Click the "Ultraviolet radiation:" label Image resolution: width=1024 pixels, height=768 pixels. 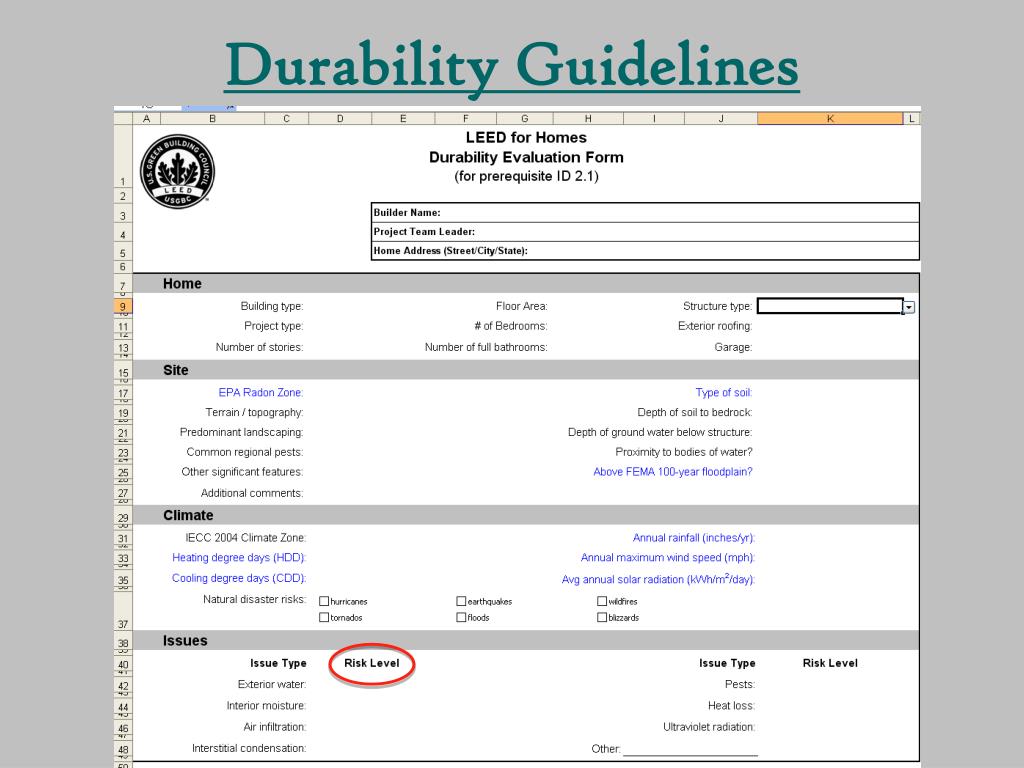[709, 727]
